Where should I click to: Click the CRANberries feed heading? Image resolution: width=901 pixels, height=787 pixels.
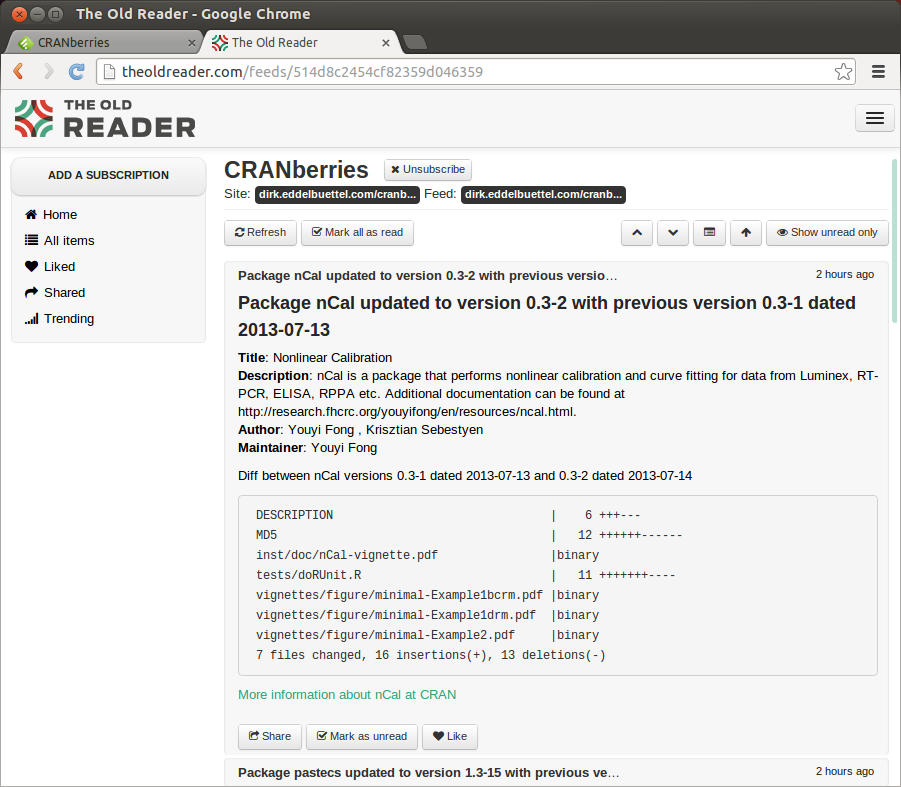pos(297,170)
